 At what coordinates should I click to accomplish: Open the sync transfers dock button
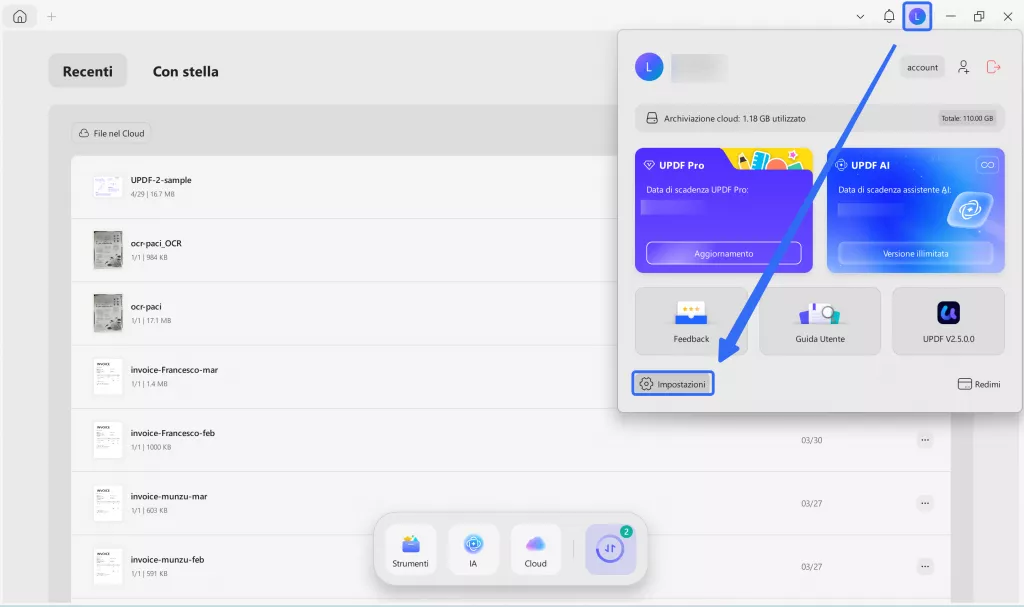pyautogui.click(x=611, y=550)
